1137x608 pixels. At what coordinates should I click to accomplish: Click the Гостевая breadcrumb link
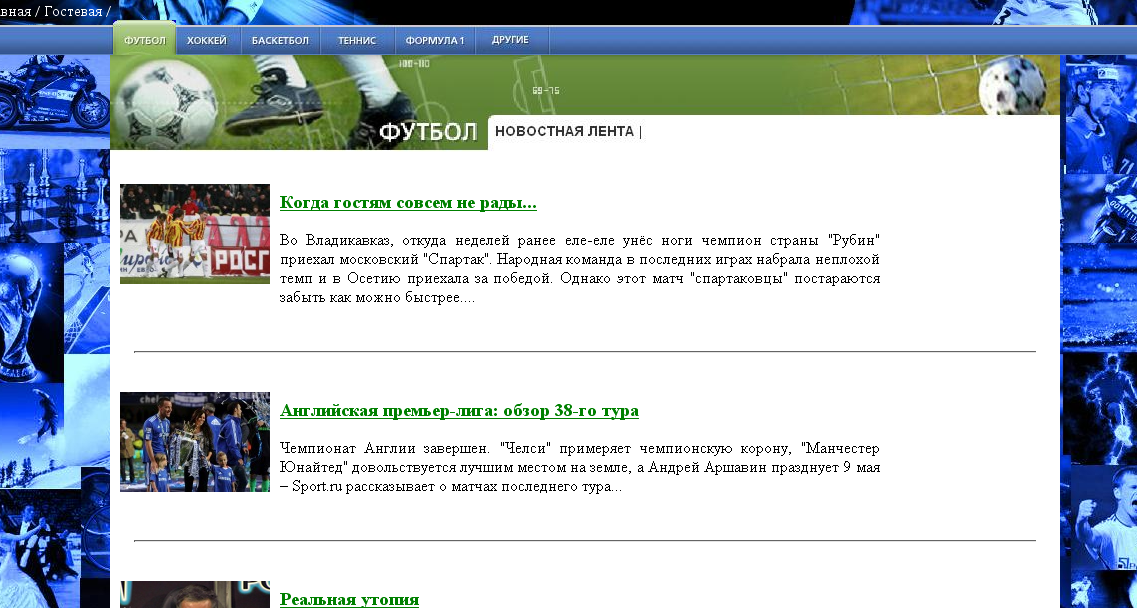[73, 12]
